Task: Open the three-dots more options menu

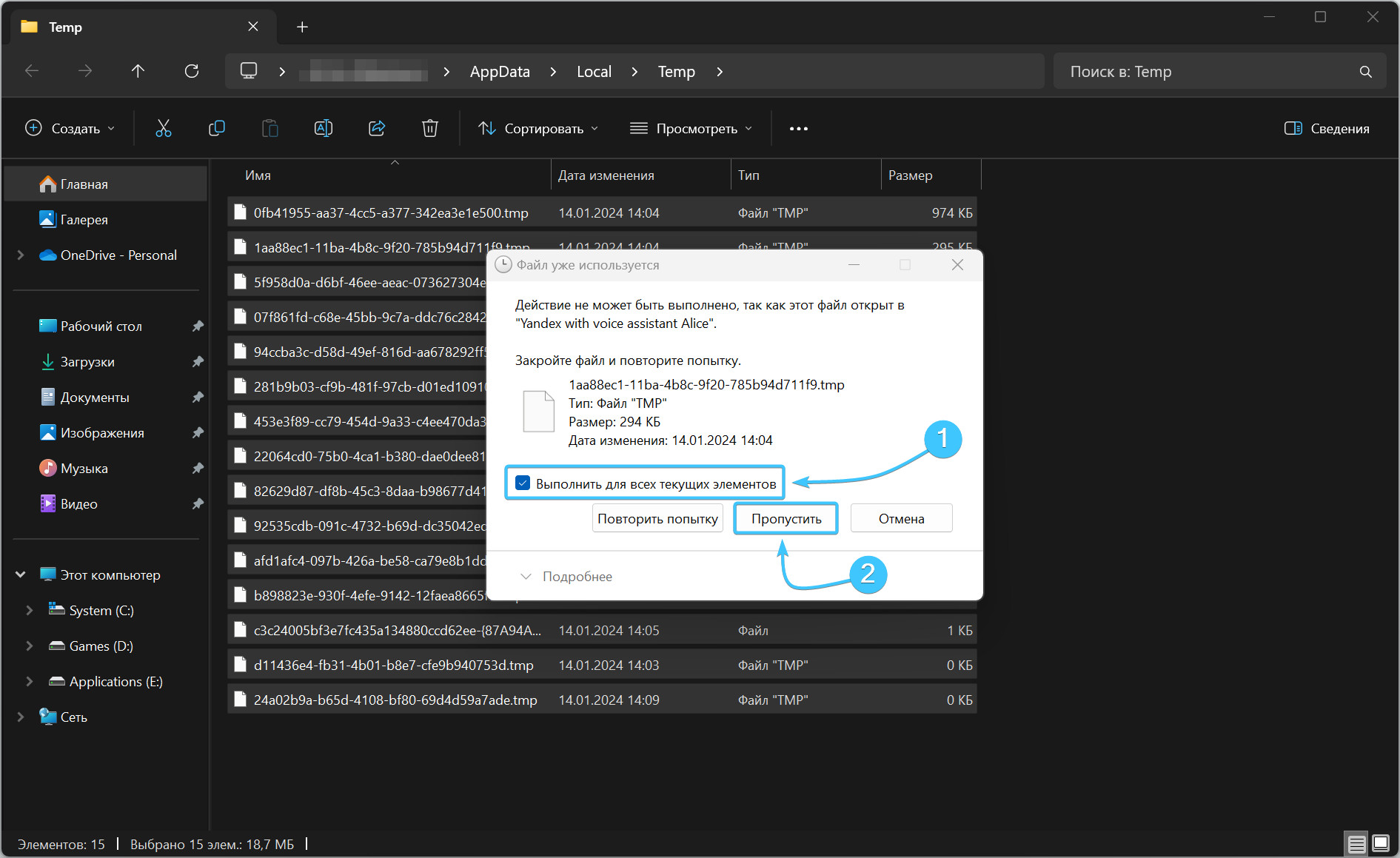Action: click(x=798, y=129)
